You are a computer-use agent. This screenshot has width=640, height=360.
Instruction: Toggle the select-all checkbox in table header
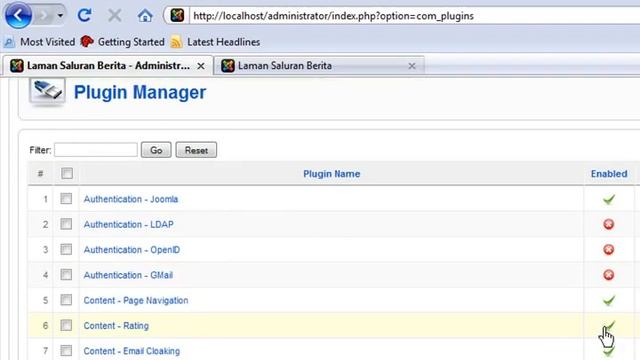coord(67,173)
